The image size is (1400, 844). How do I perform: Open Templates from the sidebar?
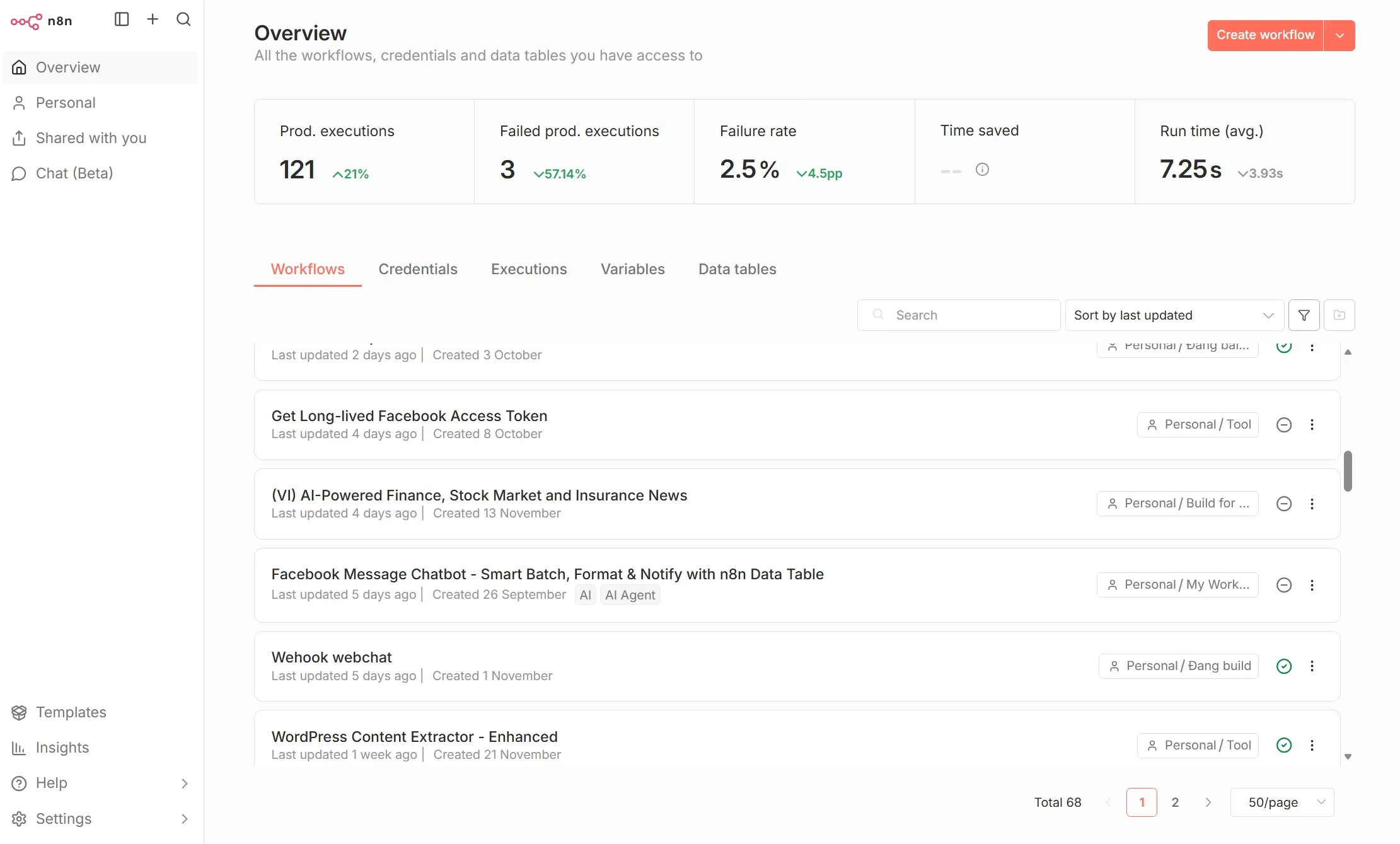click(71, 712)
